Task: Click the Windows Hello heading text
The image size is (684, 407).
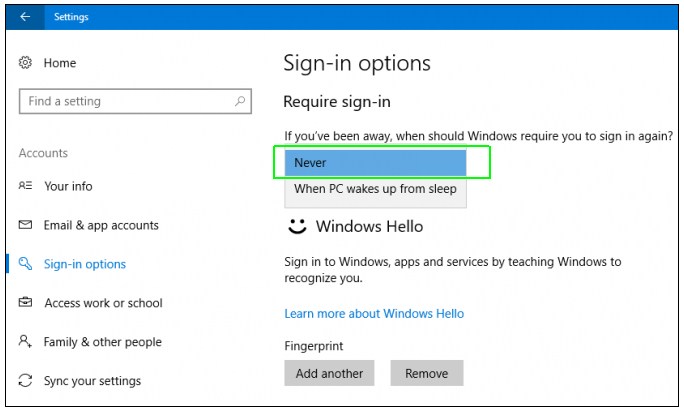Action: pos(369,227)
